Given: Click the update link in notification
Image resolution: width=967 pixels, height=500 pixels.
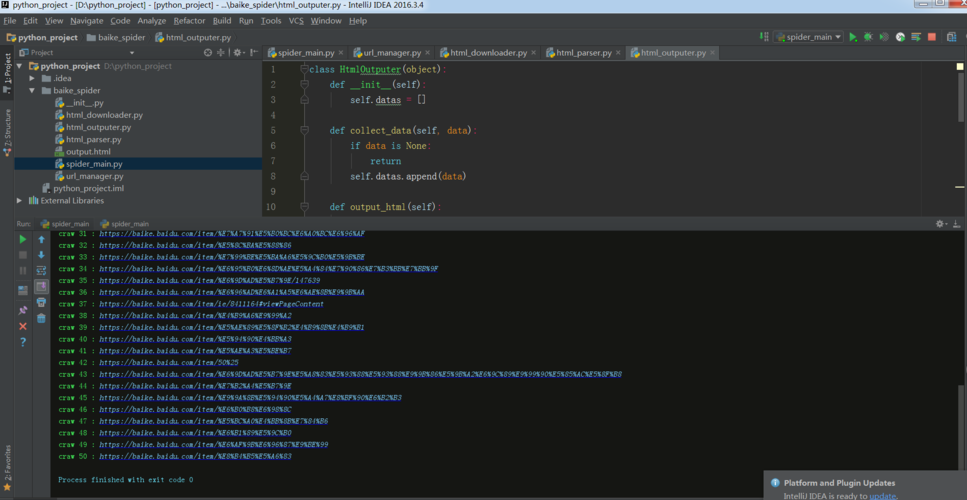Looking at the screenshot, I should pyautogui.click(x=882, y=496).
